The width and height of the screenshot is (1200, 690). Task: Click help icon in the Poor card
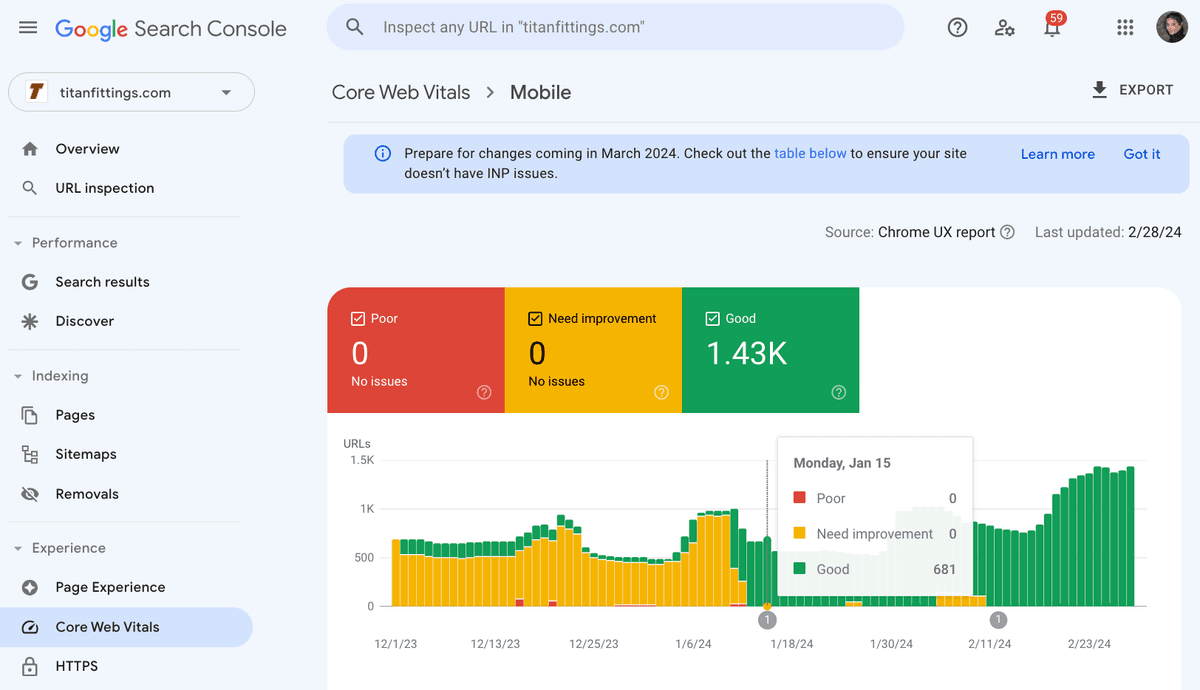[x=484, y=392]
